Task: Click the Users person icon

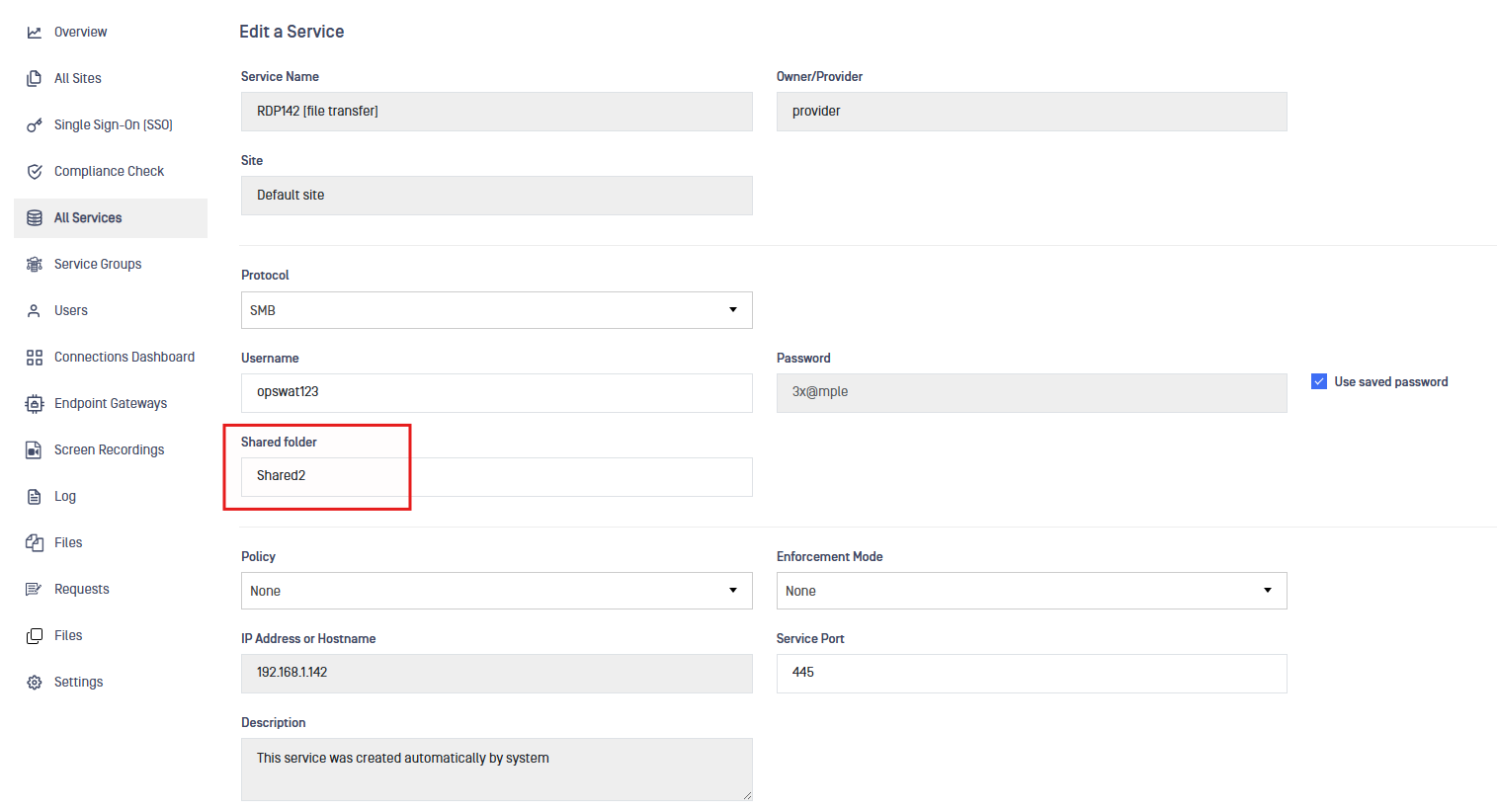Action: click(x=35, y=311)
